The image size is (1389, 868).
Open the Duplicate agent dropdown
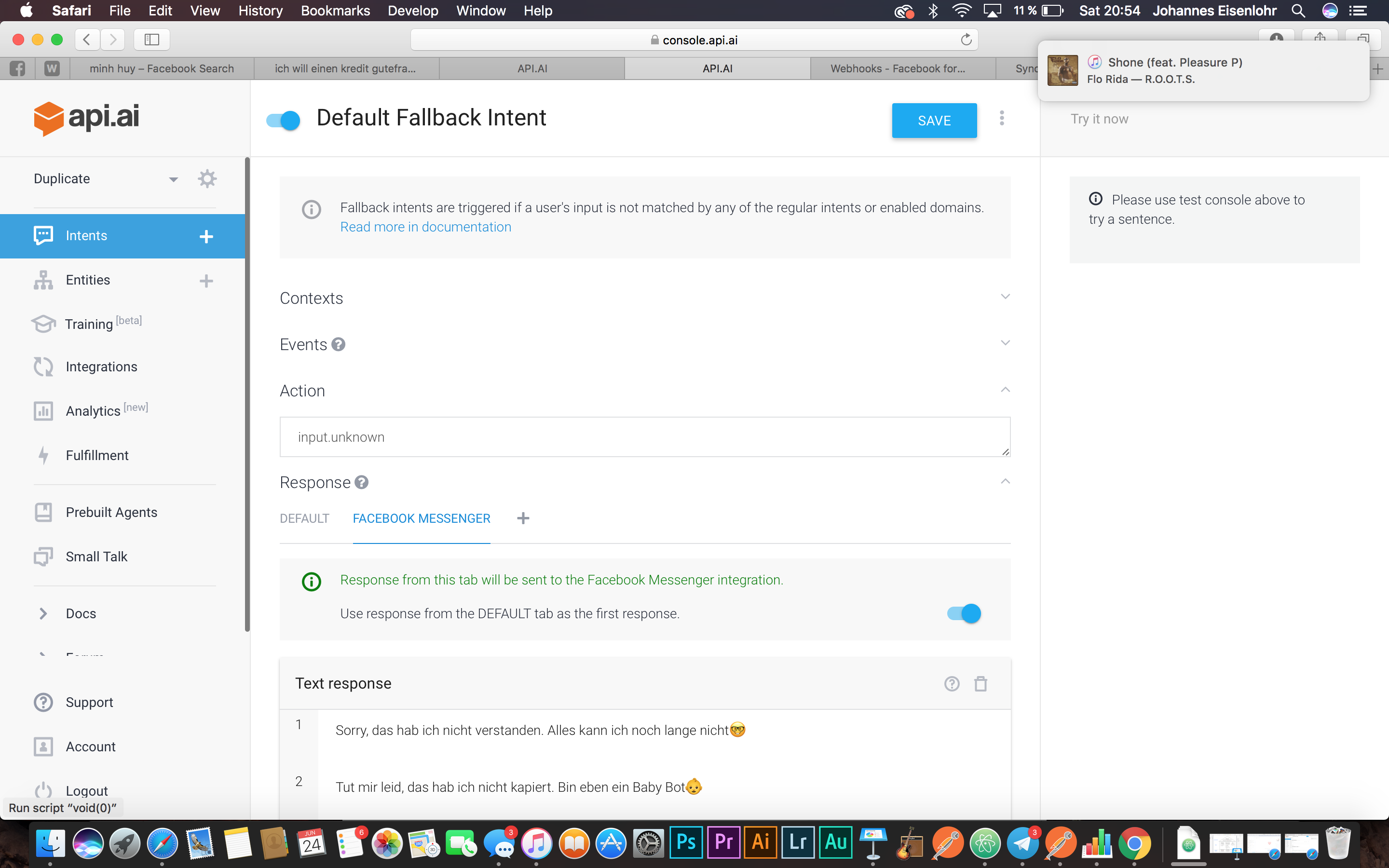coord(173,179)
